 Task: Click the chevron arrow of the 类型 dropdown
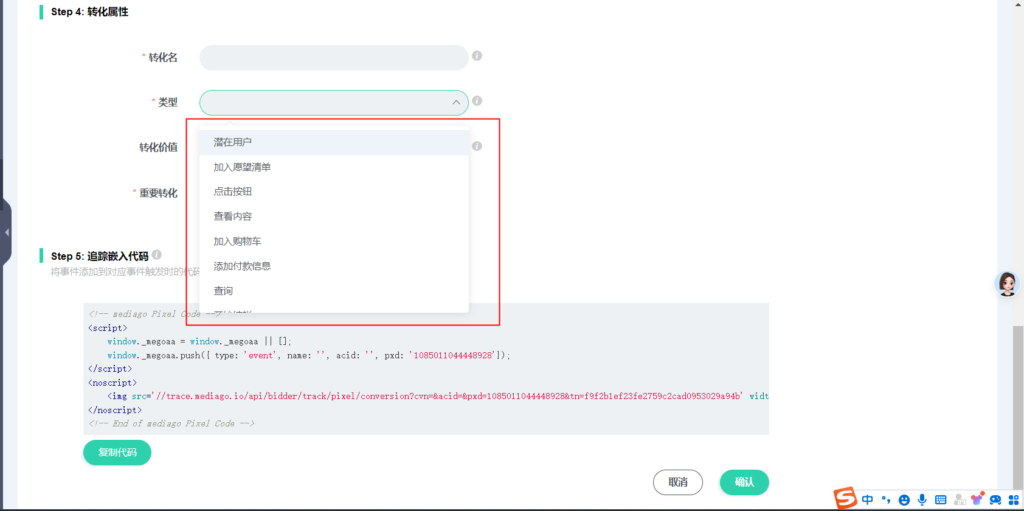pos(455,103)
